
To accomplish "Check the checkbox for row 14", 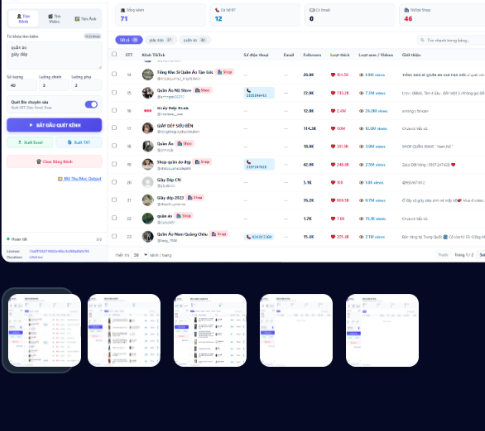I will tap(114, 74).
